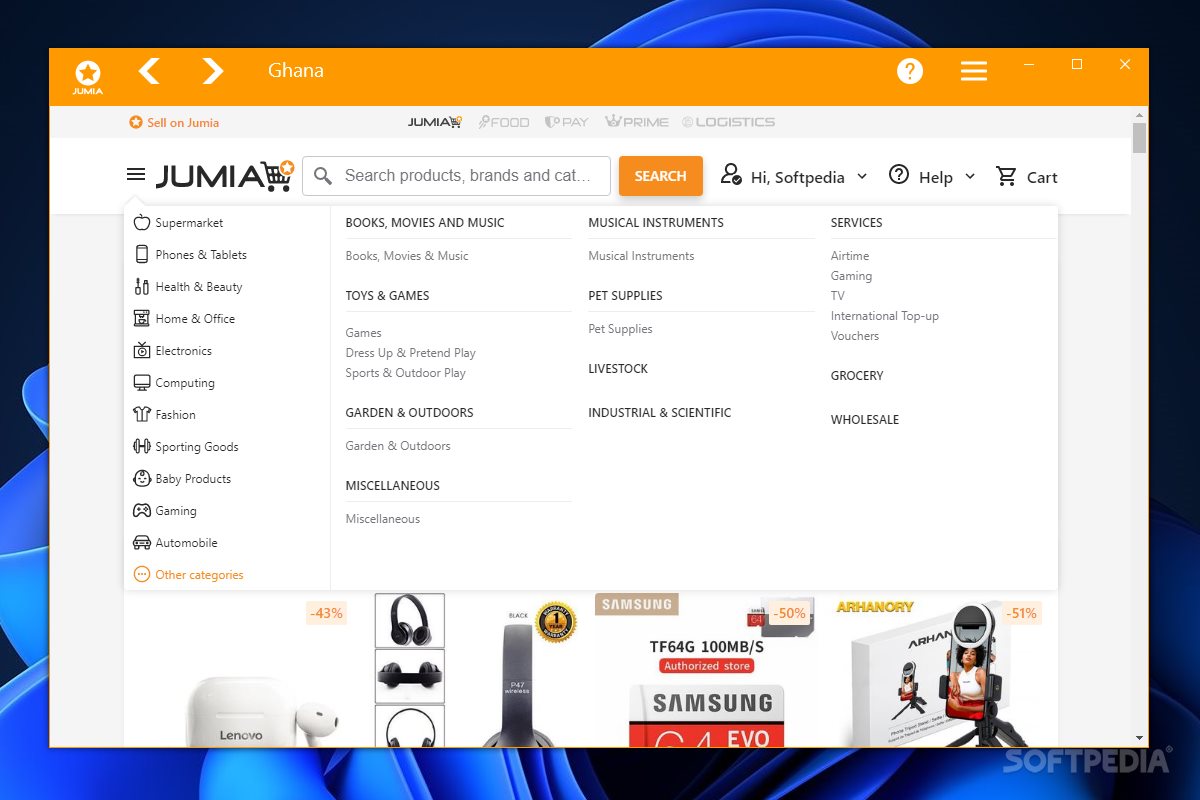This screenshot has height=800, width=1200.
Task: Open Supermarket category label
Action: point(189,223)
